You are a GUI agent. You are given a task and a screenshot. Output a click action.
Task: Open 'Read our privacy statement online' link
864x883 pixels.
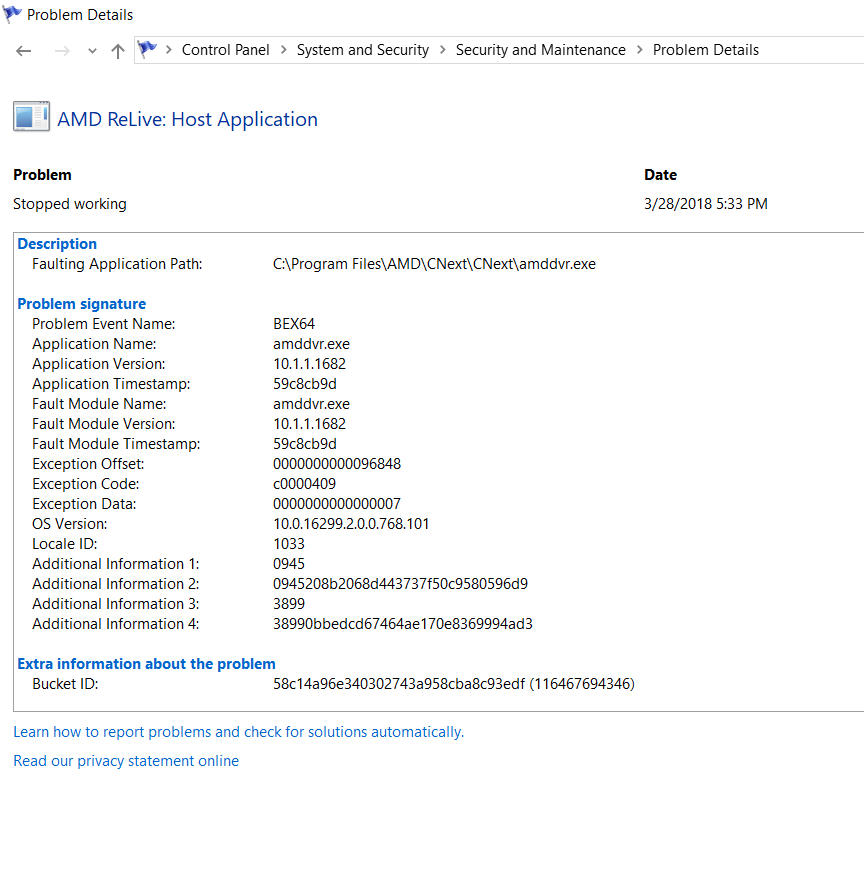[x=126, y=761]
